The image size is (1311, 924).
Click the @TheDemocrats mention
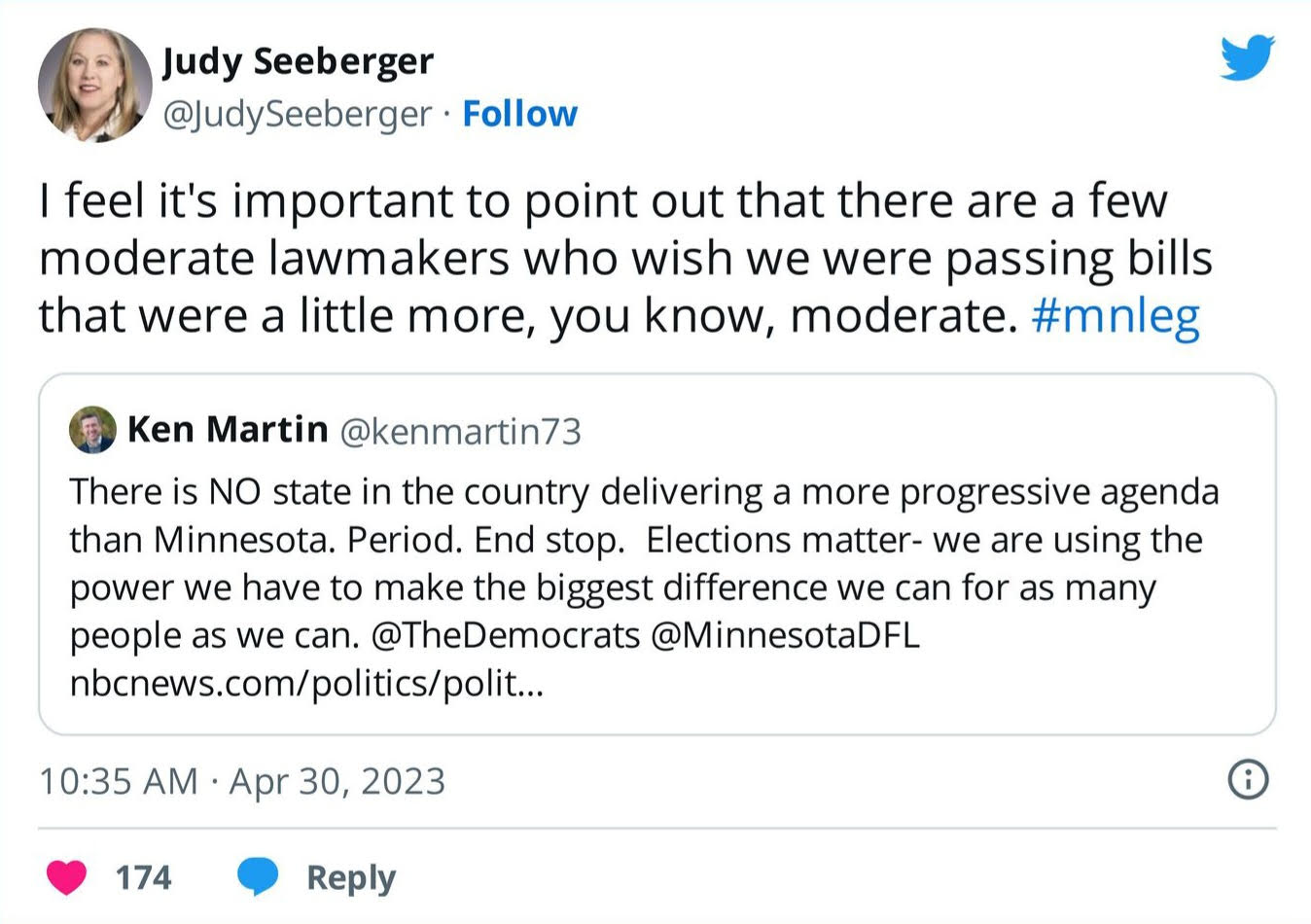click(x=506, y=635)
